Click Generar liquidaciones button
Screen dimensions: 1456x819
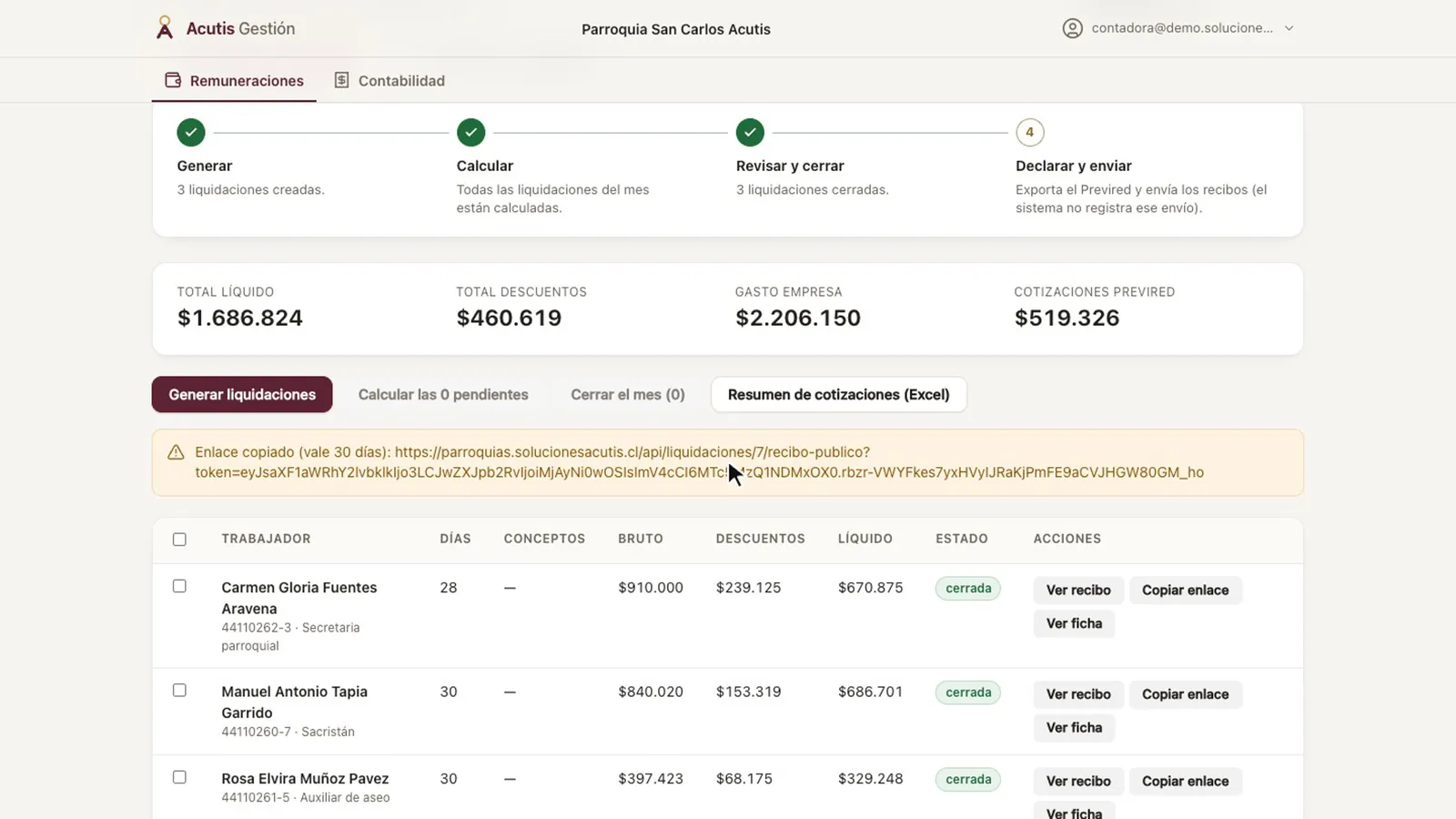coord(242,394)
